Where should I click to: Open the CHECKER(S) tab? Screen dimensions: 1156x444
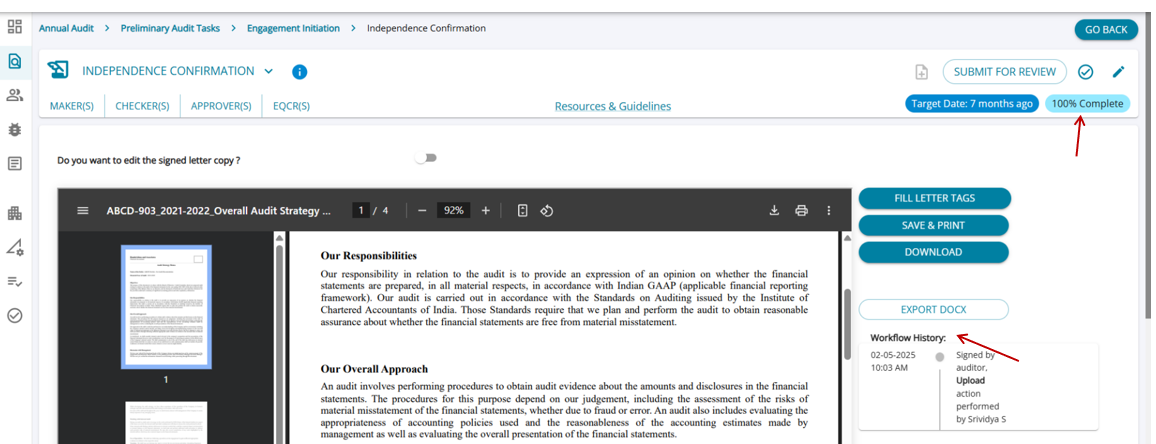click(x=142, y=105)
